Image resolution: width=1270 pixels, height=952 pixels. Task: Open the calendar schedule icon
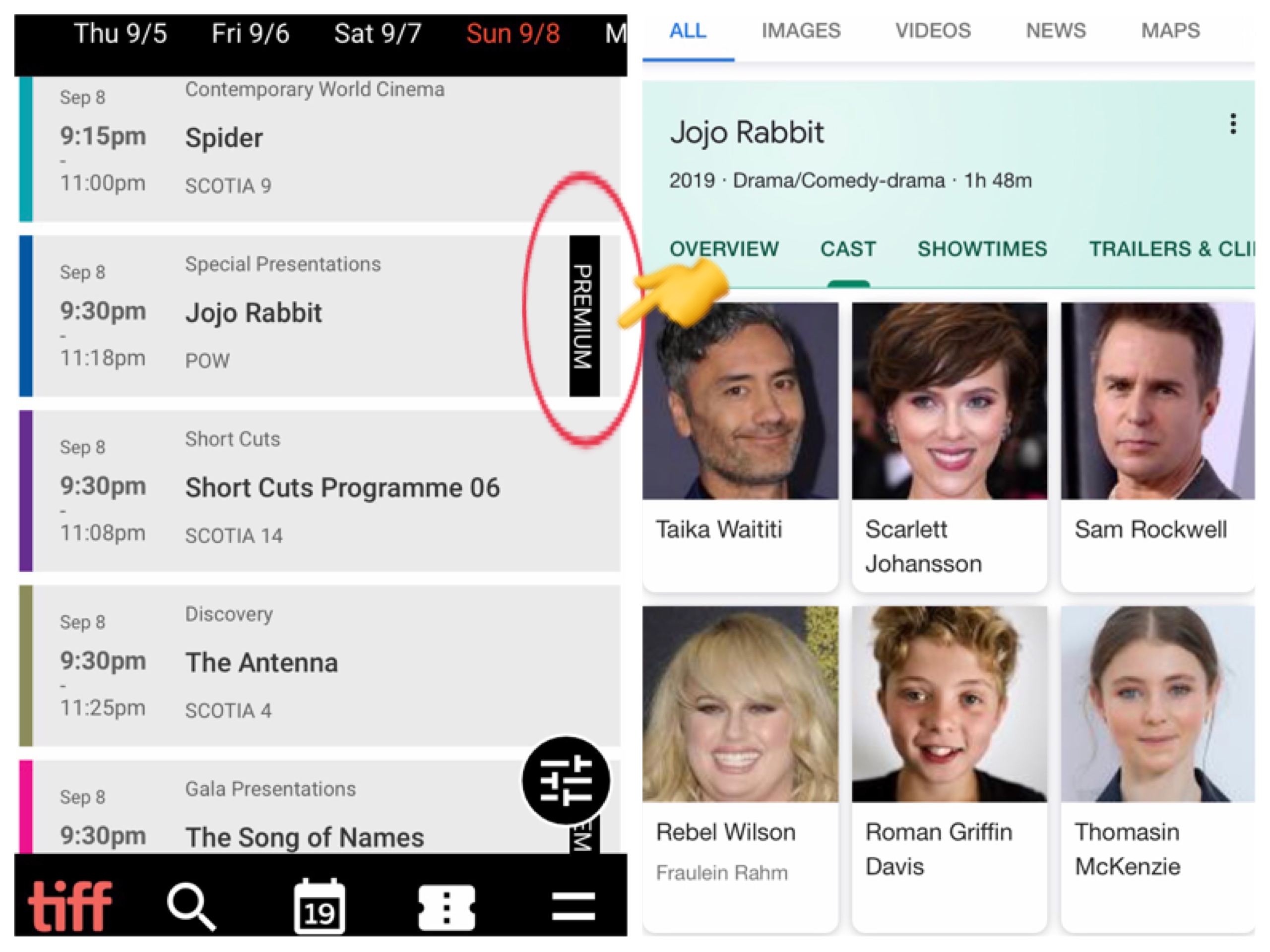[x=319, y=906]
